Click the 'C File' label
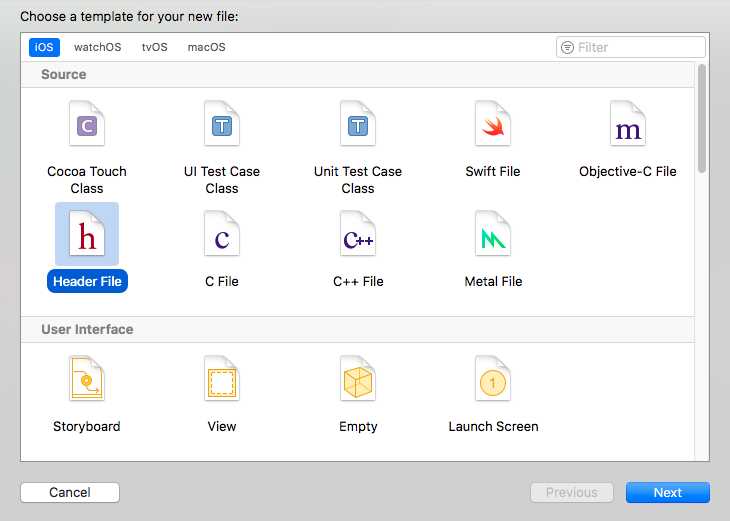Viewport: 730px width, 521px height. coord(222,281)
